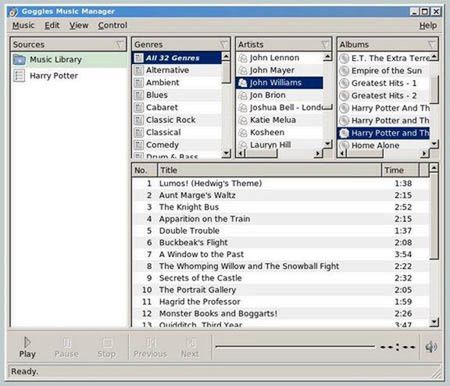Click the Title column header
This screenshot has width=450, height=386.
point(269,170)
